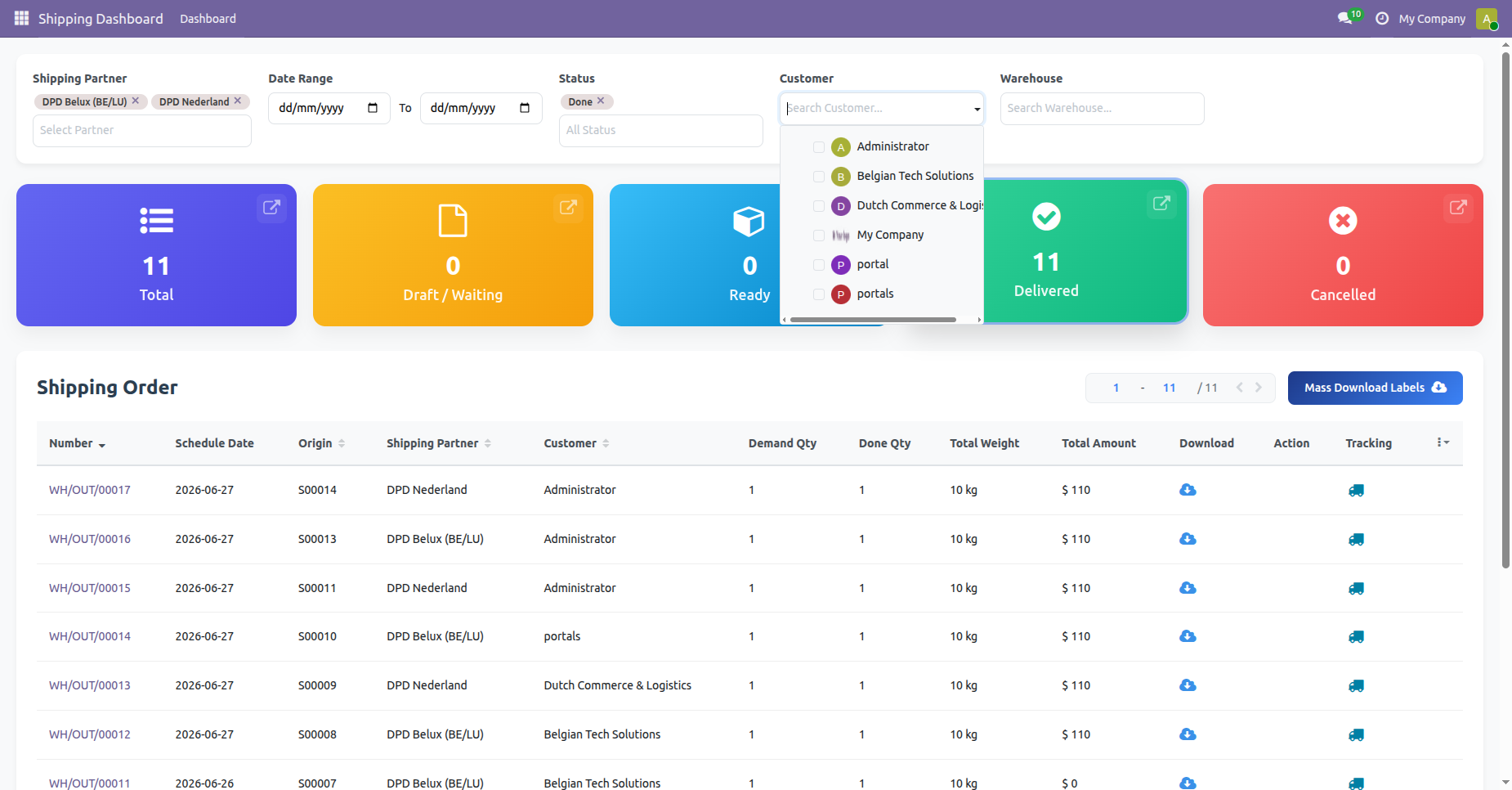Open the activities clock icon
Screen dimensions: 1512x790
tap(1382, 18)
